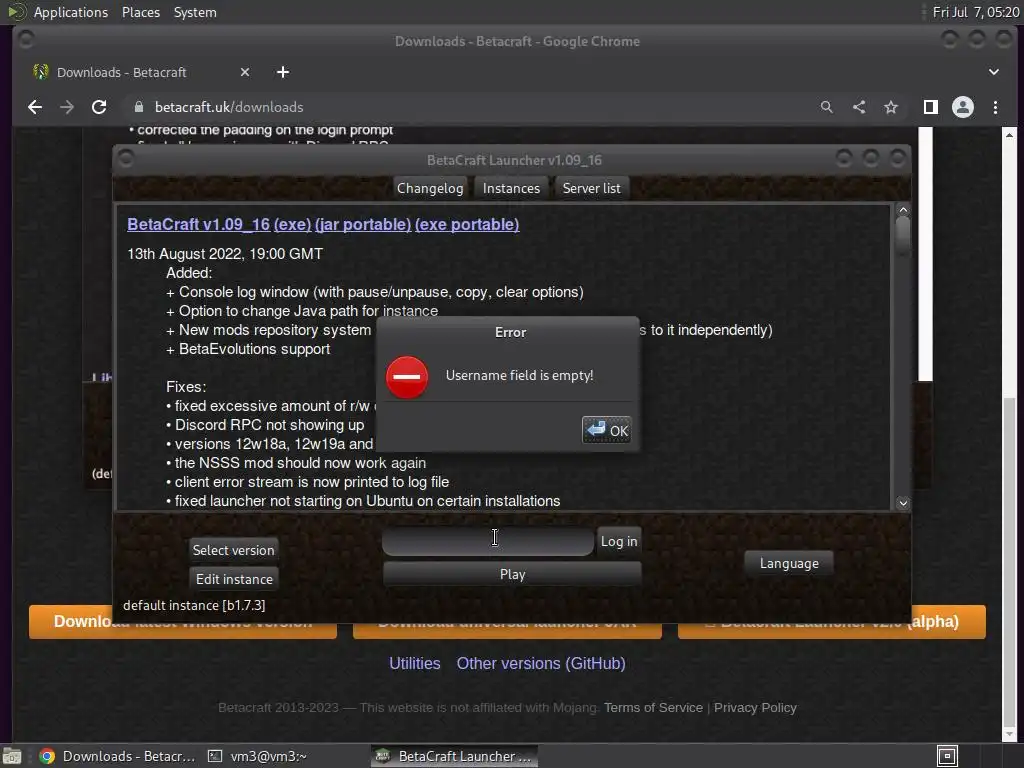
Task: Toggle Chrome side panel icon
Action: pyautogui.click(x=931, y=107)
